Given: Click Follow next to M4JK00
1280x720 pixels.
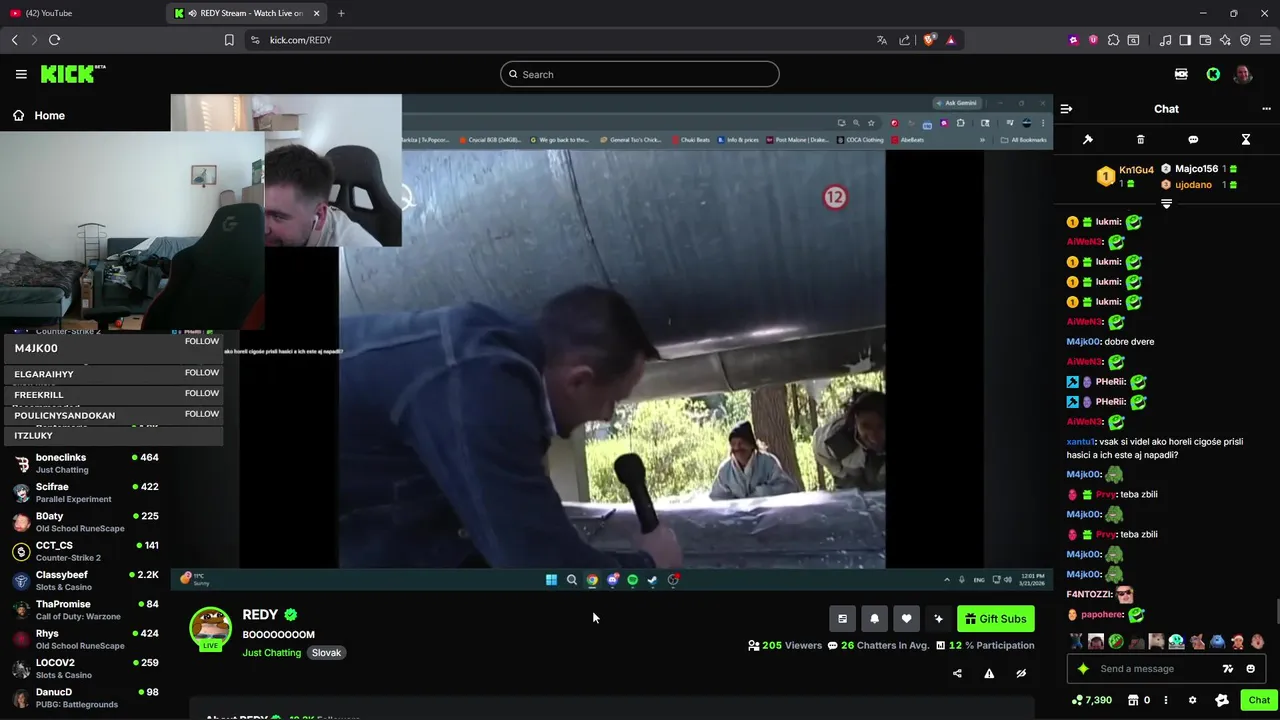Looking at the screenshot, I should tap(201, 341).
